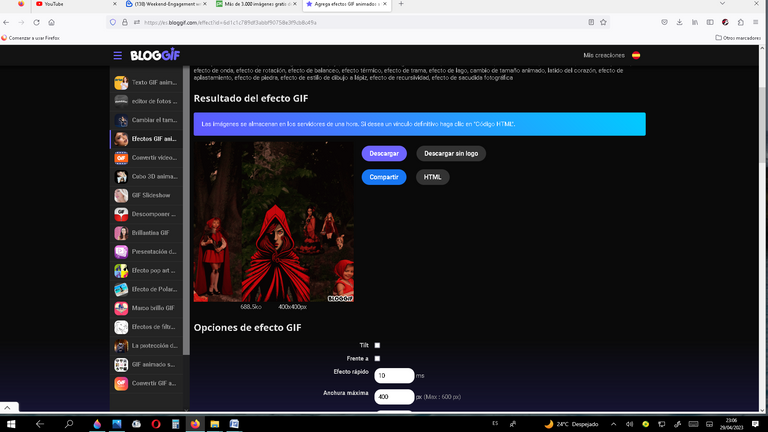Click the sidebar vertical scrollbar
The height and width of the screenshot is (432, 768).
(186, 211)
